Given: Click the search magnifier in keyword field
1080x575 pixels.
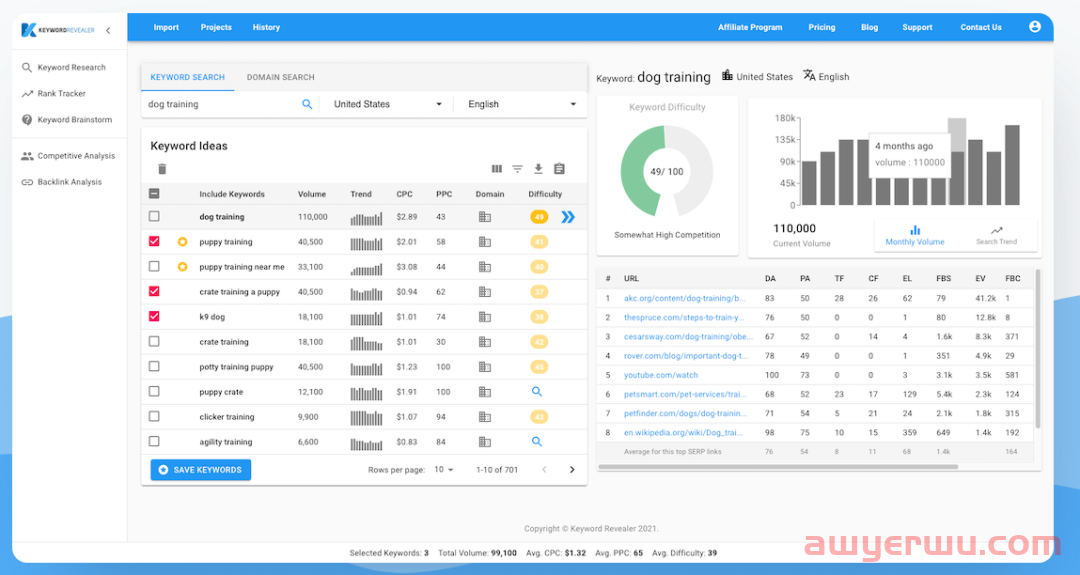Looking at the screenshot, I should point(307,104).
